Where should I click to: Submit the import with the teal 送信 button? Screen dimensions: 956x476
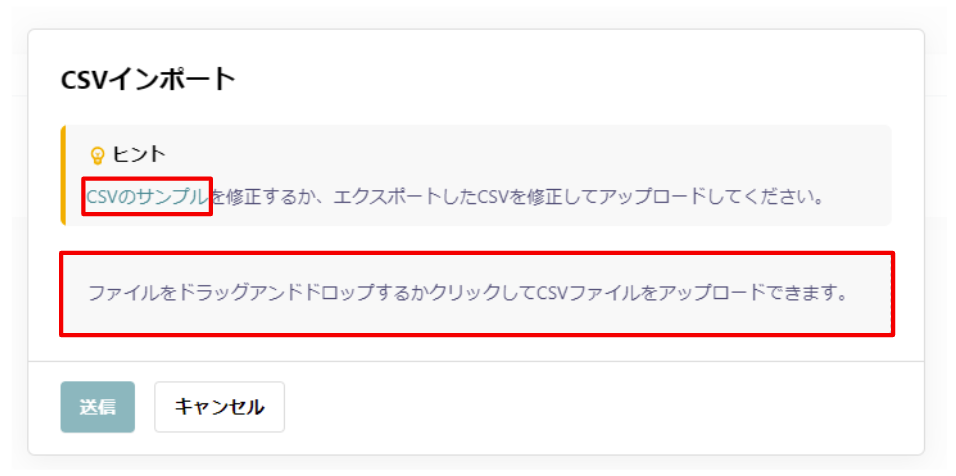pos(98,407)
